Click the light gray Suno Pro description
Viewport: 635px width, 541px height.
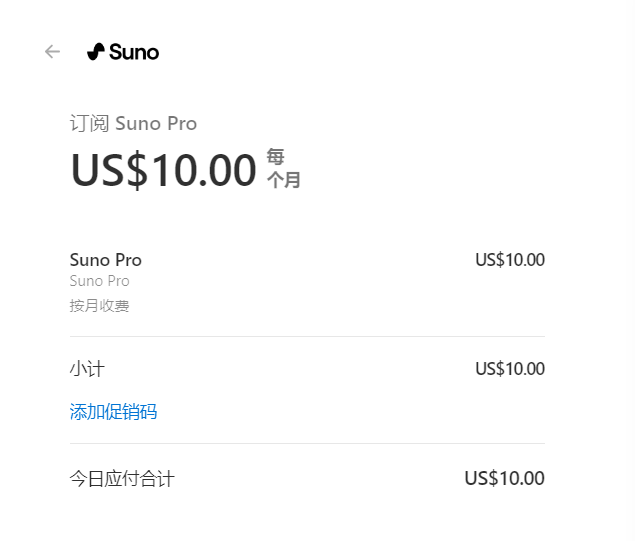pos(99,281)
